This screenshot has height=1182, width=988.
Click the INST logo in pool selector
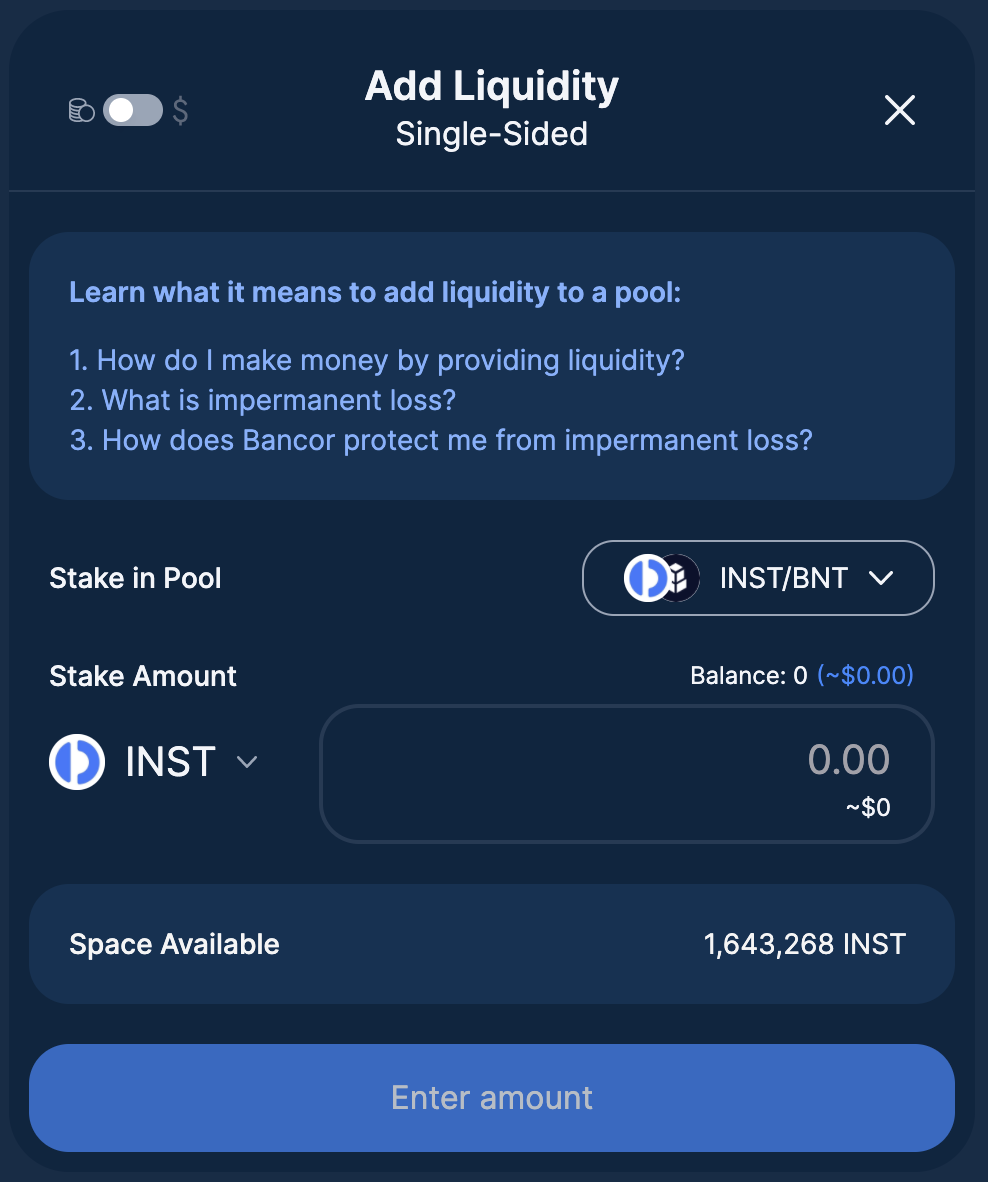coord(646,578)
